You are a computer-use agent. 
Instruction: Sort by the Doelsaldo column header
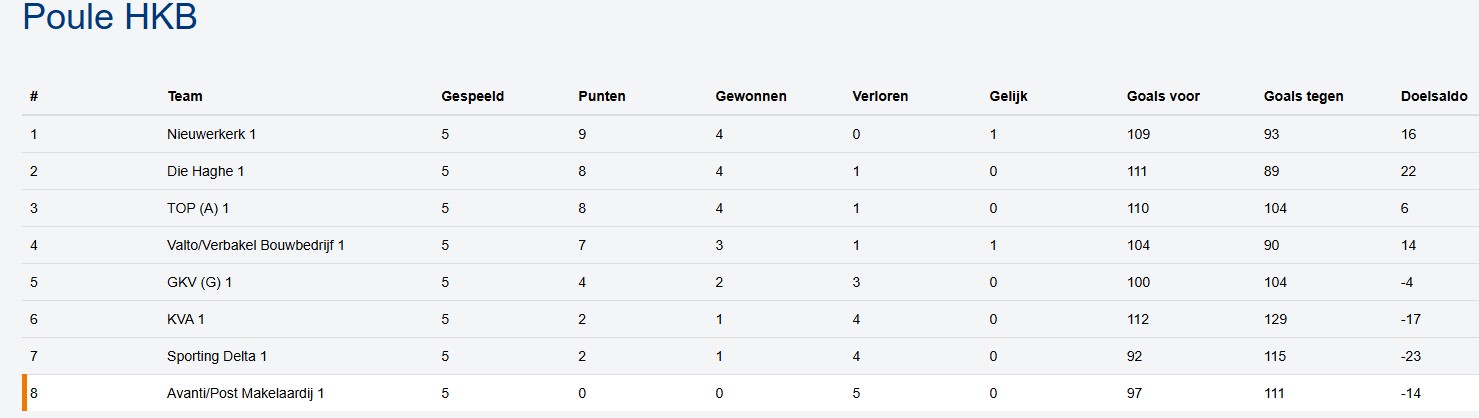(x=1434, y=97)
